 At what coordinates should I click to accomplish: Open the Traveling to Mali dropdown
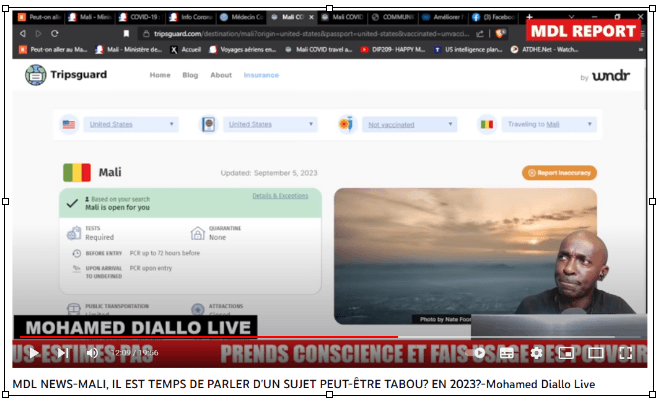tap(549, 124)
